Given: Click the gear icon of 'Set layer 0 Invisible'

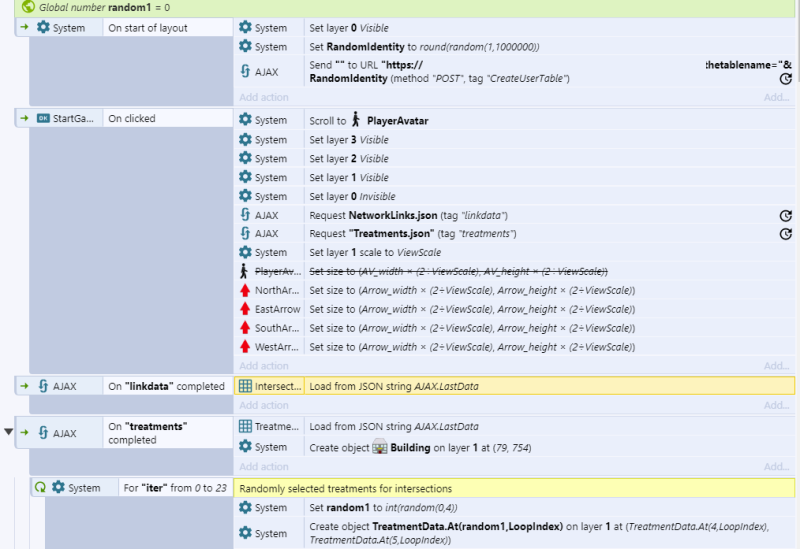Looking at the screenshot, I should coord(245,196).
